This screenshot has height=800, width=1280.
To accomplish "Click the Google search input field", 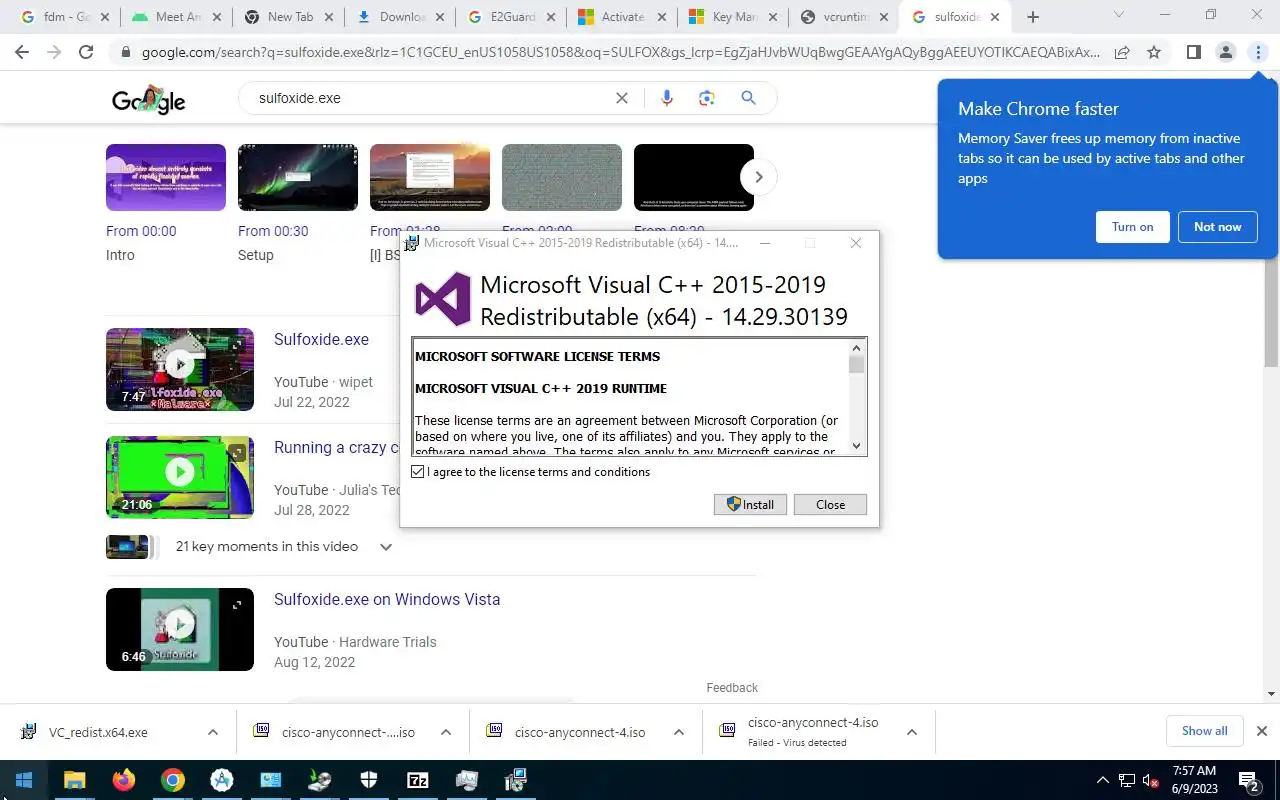I will point(430,98).
